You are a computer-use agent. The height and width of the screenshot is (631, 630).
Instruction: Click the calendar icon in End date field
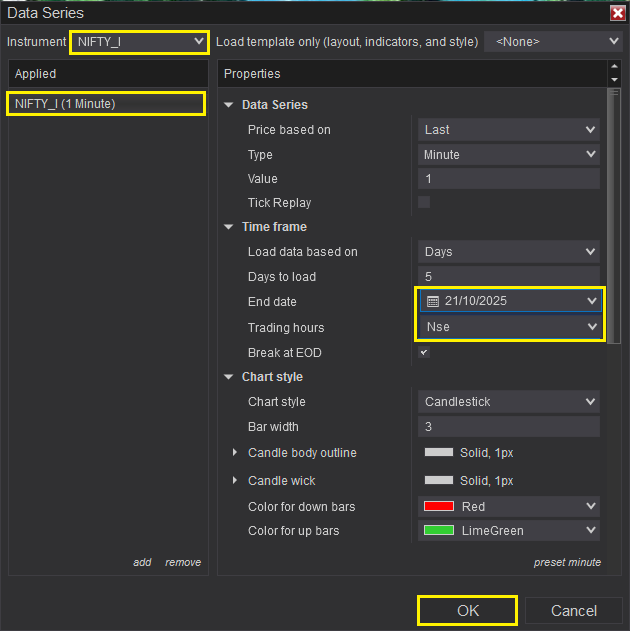pyautogui.click(x=432, y=301)
